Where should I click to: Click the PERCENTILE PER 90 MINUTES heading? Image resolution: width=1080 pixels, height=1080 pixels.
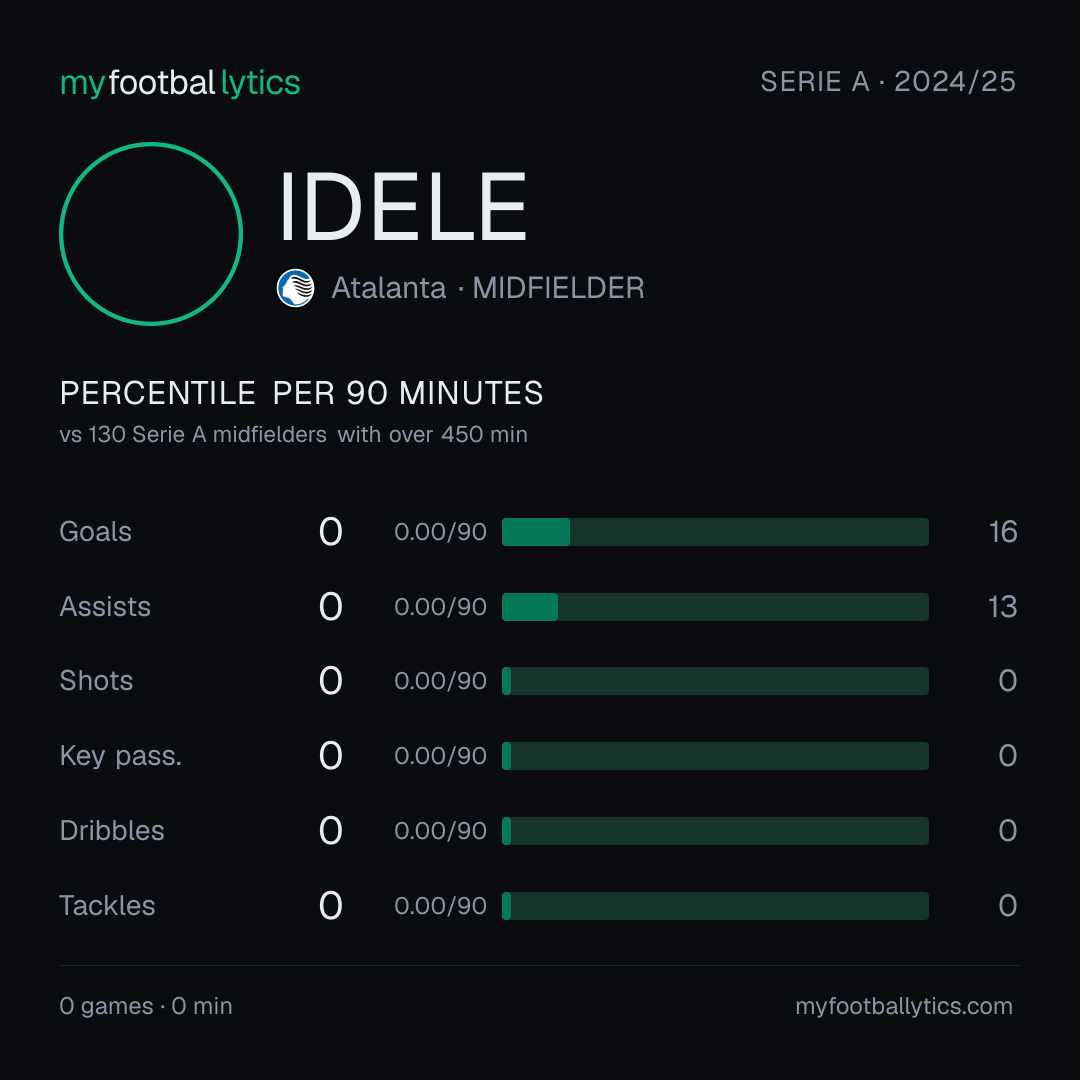tap(301, 393)
